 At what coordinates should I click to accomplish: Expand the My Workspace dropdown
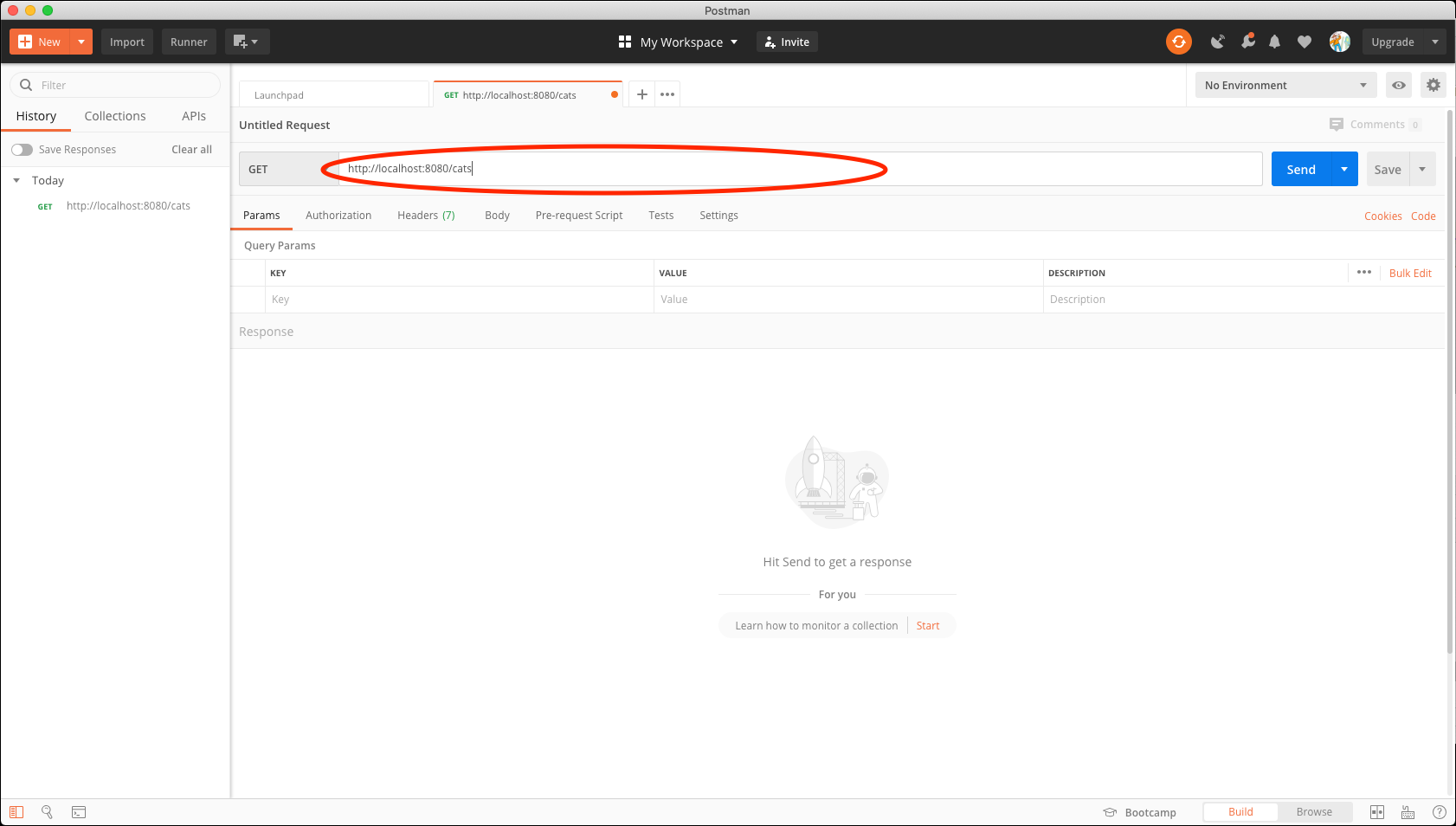click(x=689, y=42)
